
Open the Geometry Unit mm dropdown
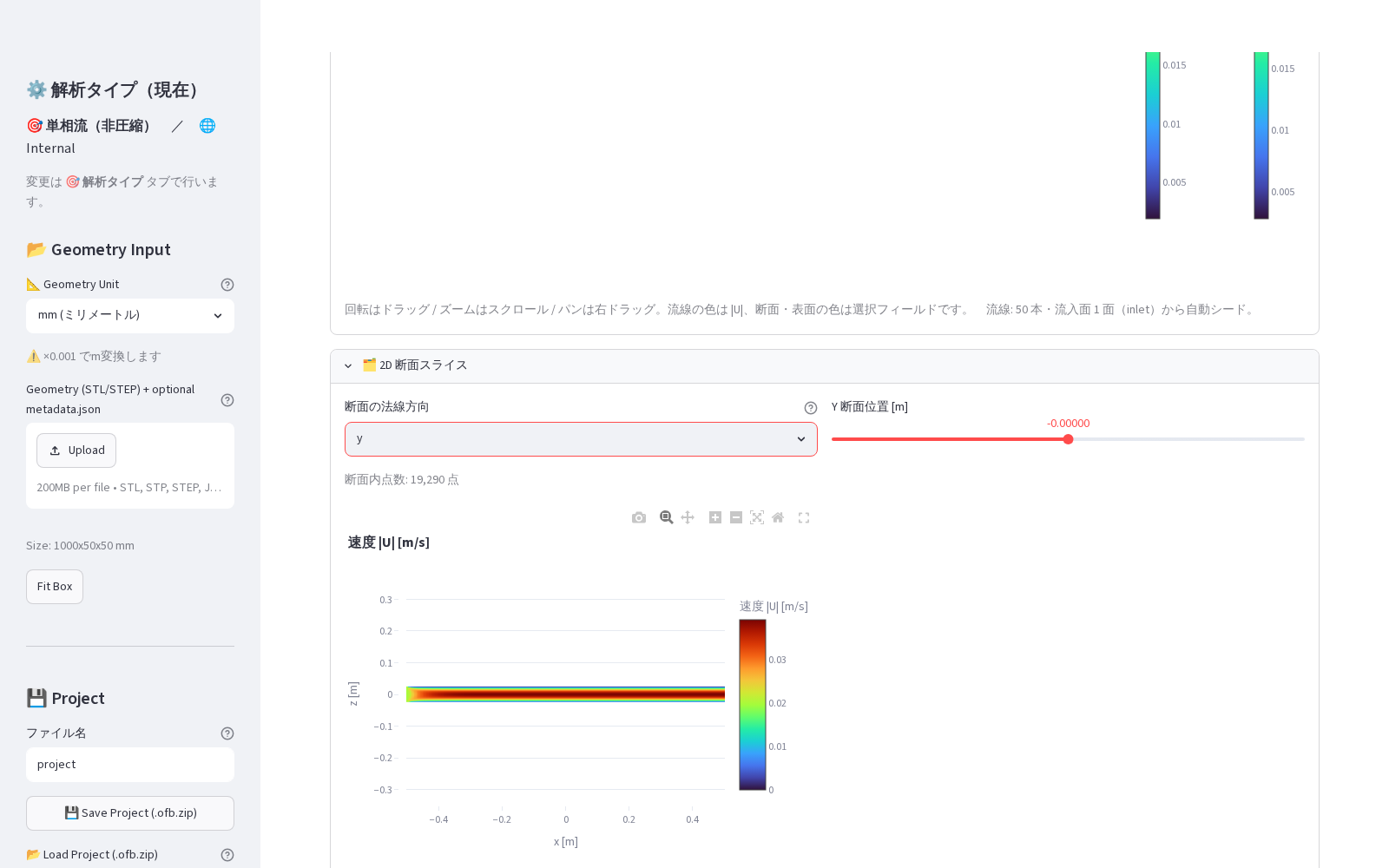[x=130, y=316]
